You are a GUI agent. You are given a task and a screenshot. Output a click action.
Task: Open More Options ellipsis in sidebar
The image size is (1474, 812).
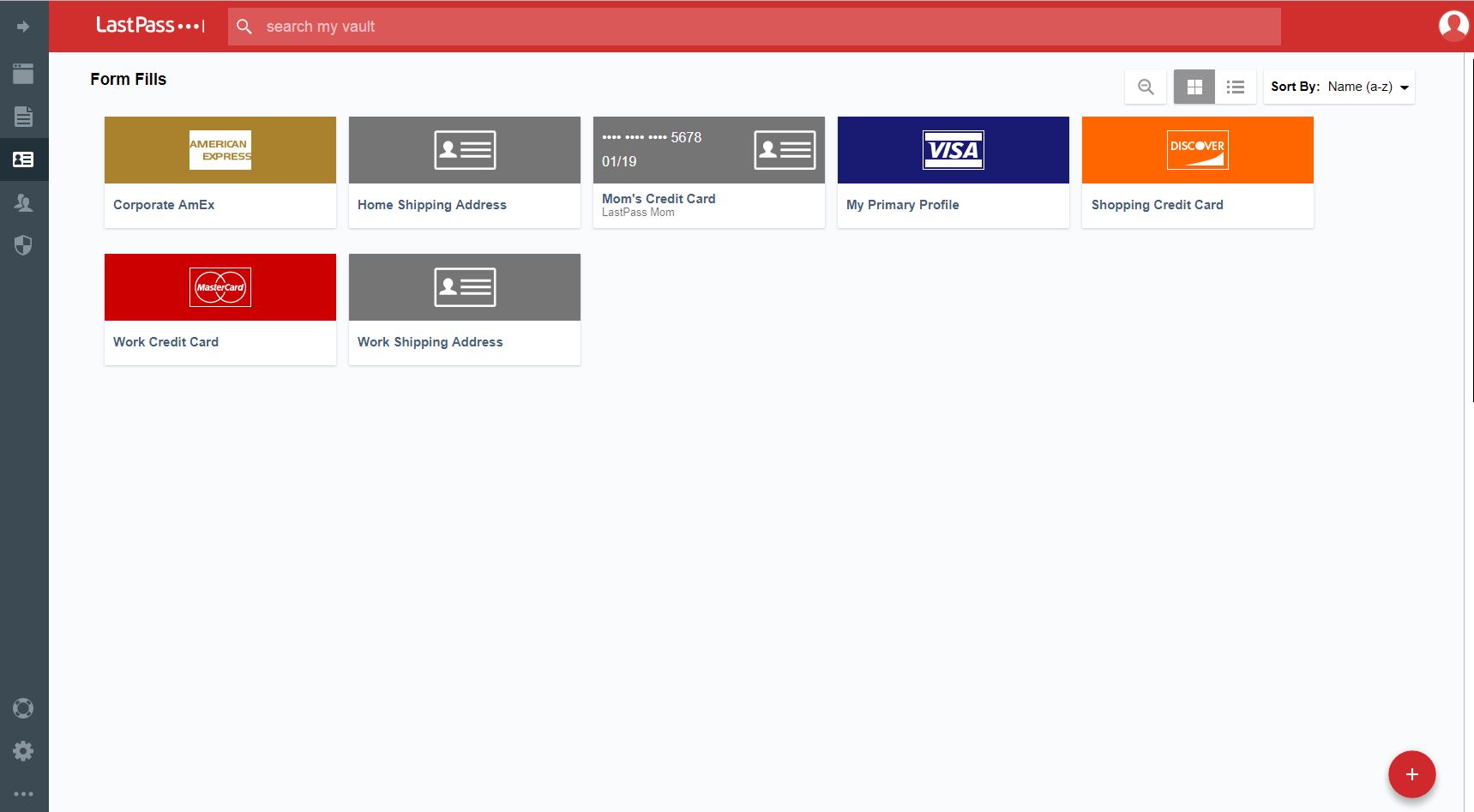click(x=23, y=794)
